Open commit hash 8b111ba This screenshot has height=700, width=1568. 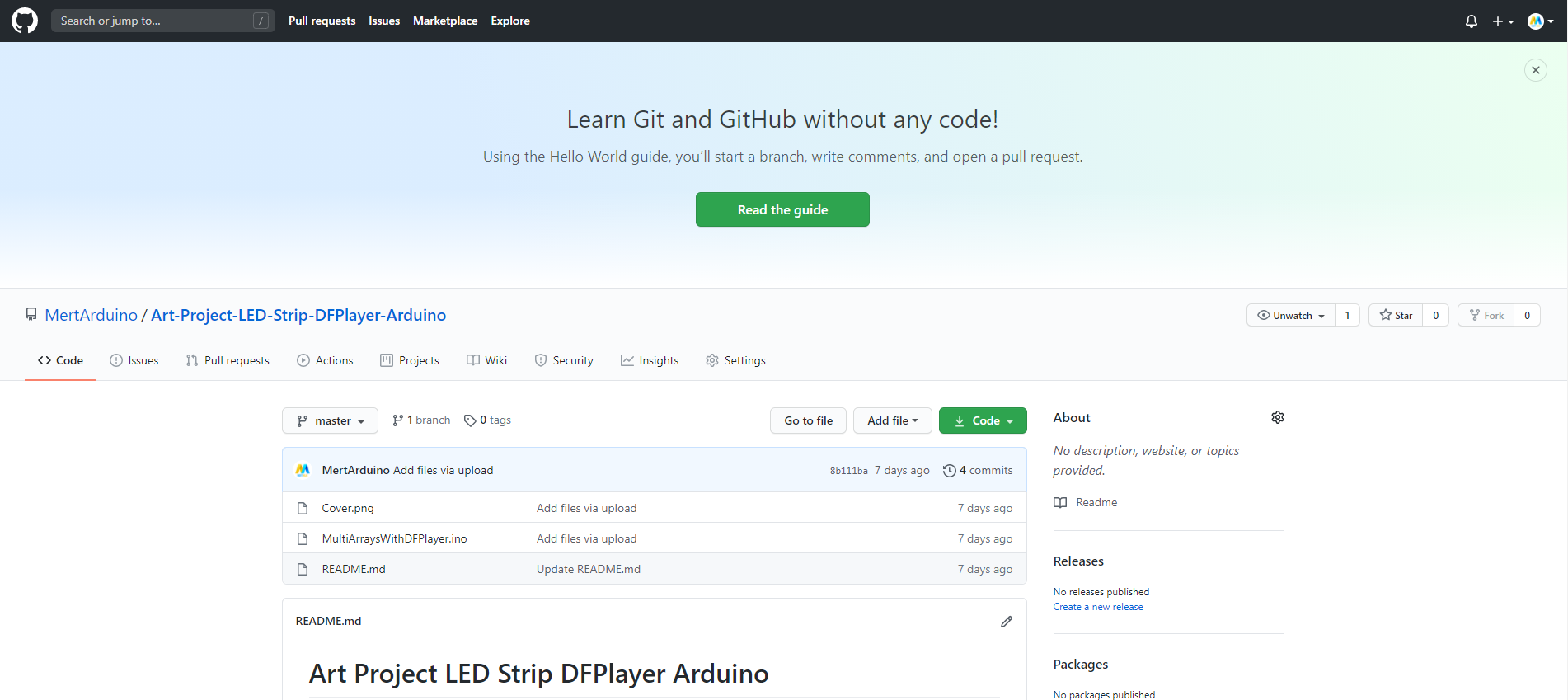[848, 471]
